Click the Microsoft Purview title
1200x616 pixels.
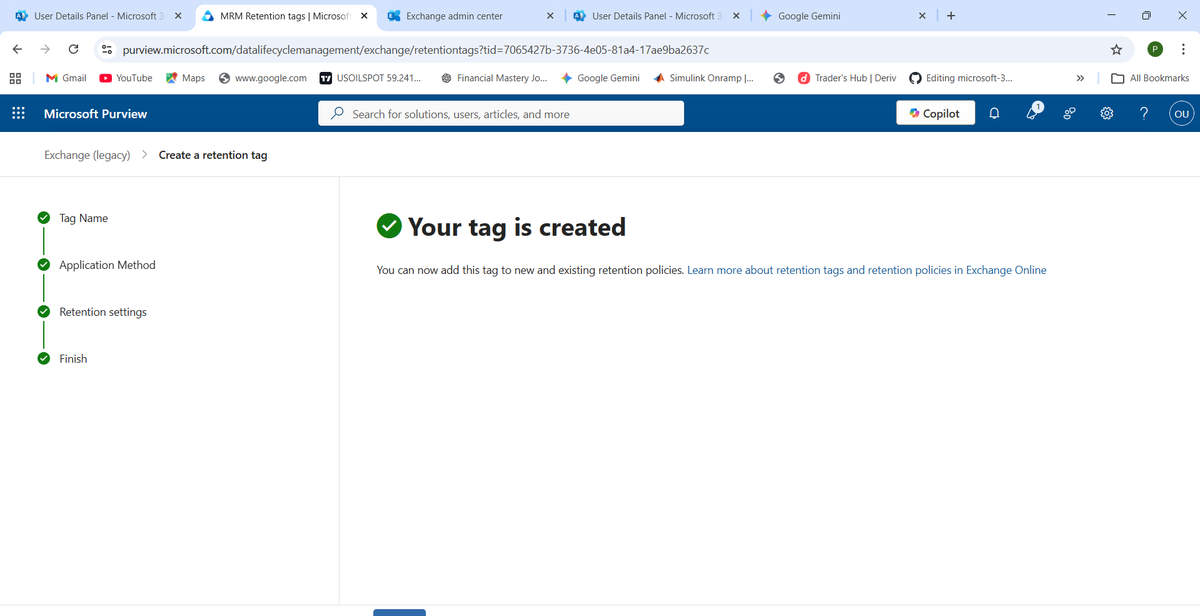coord(95,114)
